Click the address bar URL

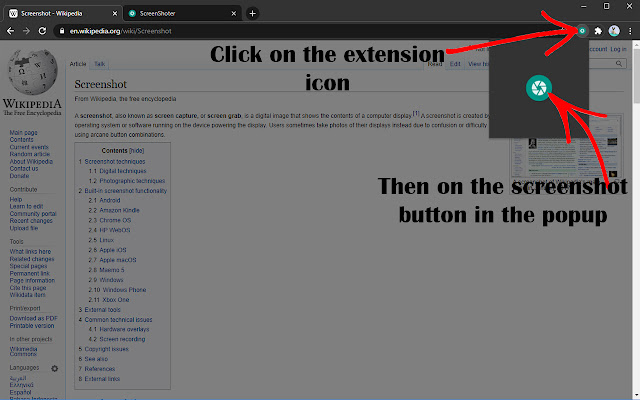[120, 31]
